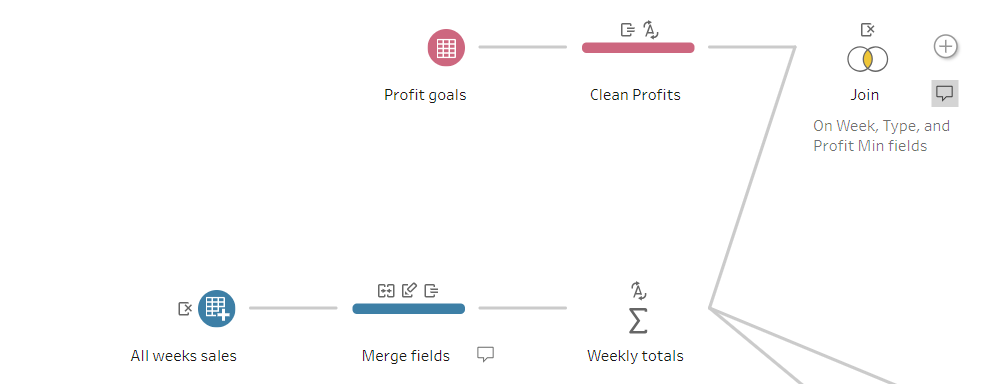996x384 pixels.
Task: Click the merge fields icon above Merge fields bar
Action: (386, 291)
